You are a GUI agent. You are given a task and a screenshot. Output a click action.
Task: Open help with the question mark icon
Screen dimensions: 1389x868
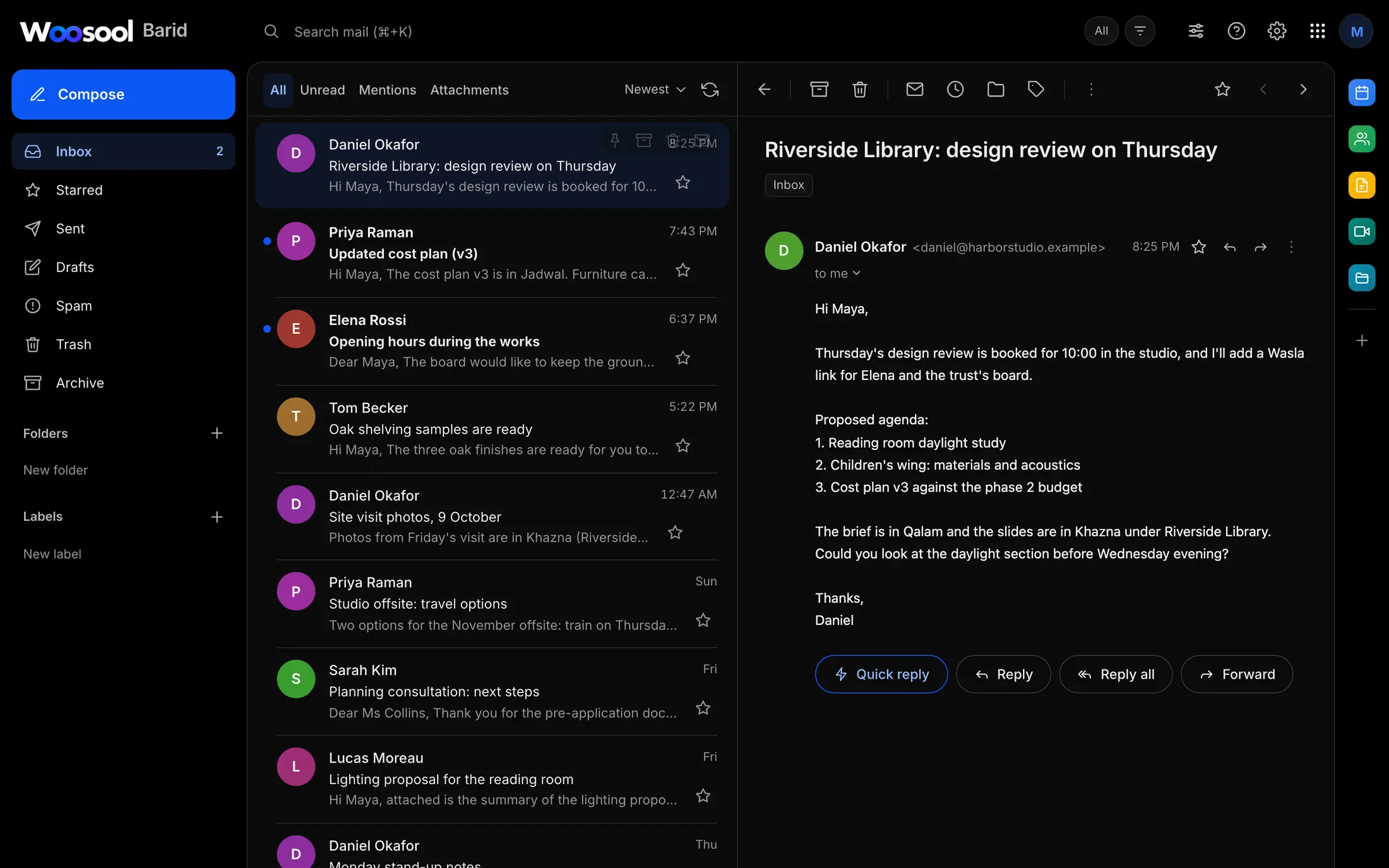pos(1236,31)
